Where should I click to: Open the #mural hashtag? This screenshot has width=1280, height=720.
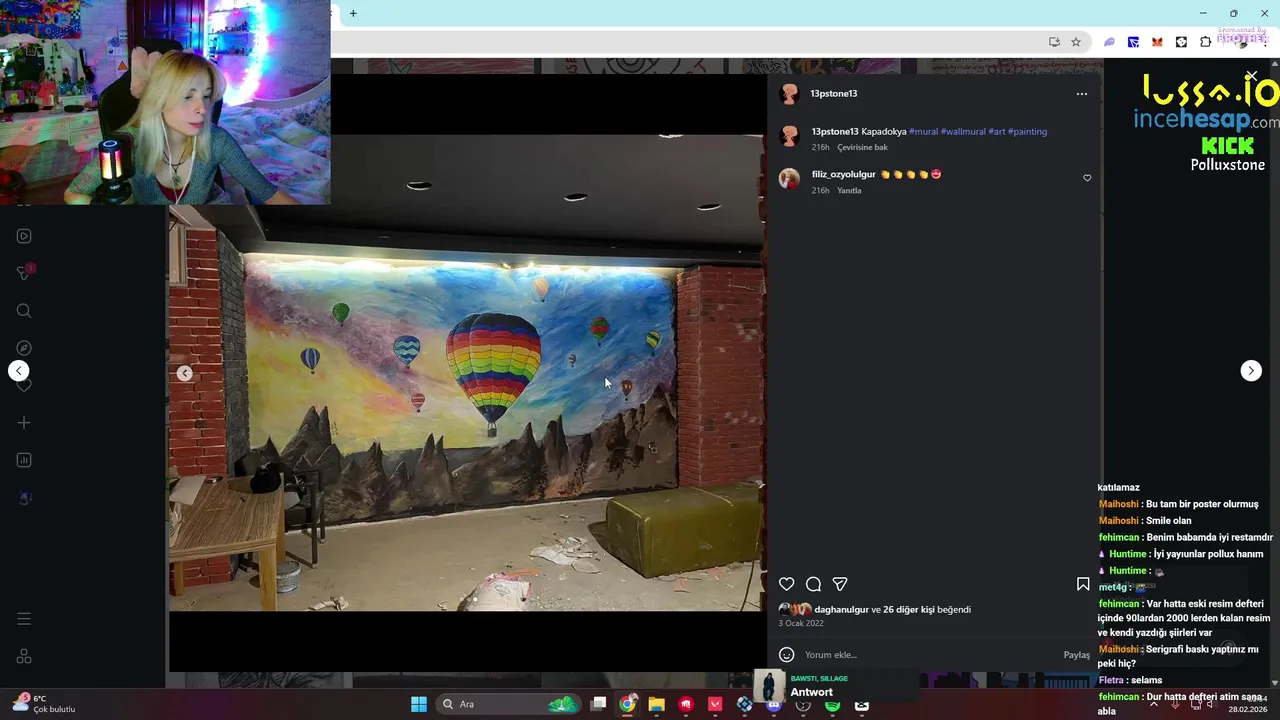[923, 132]
